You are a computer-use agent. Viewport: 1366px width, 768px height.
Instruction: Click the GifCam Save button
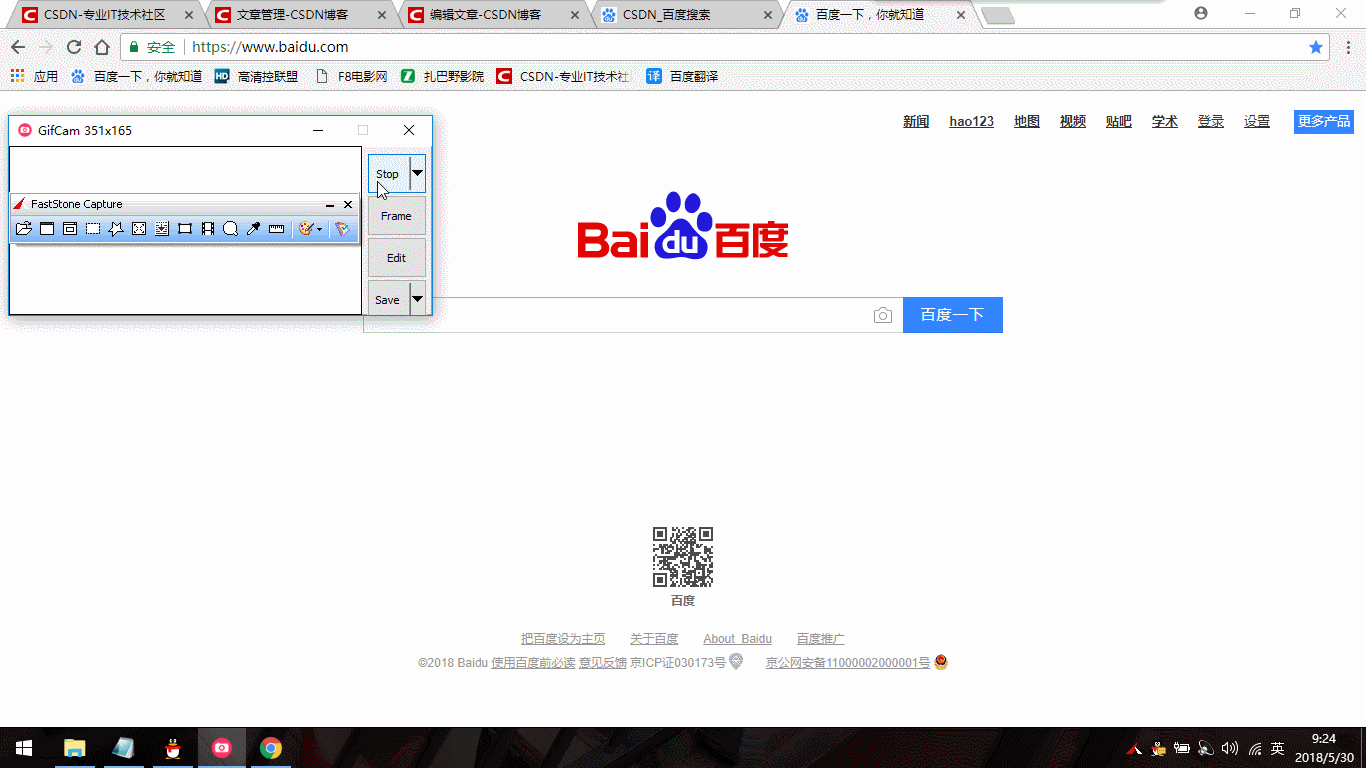388,299
